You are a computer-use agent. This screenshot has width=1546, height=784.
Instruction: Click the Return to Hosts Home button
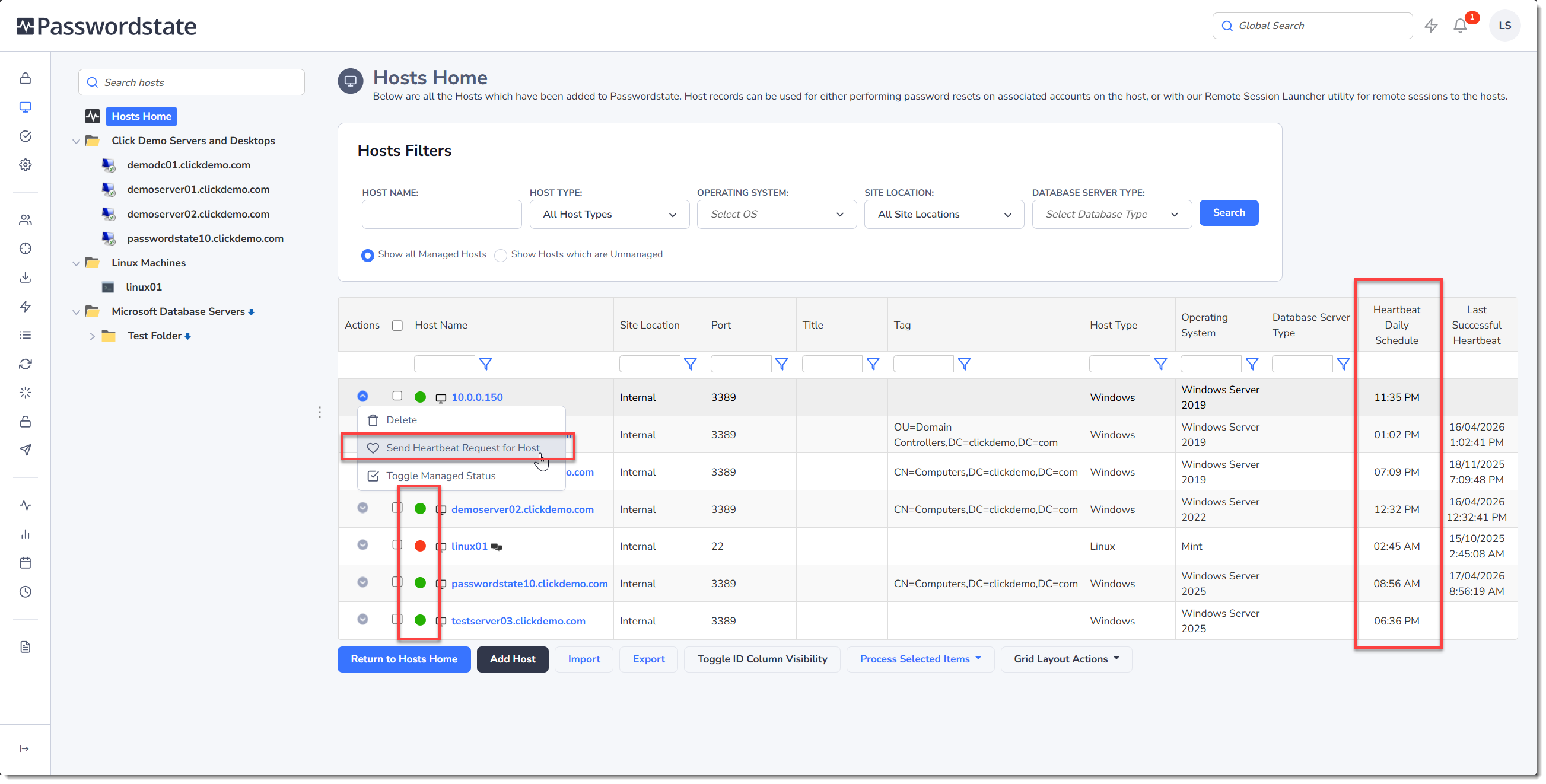404,659
